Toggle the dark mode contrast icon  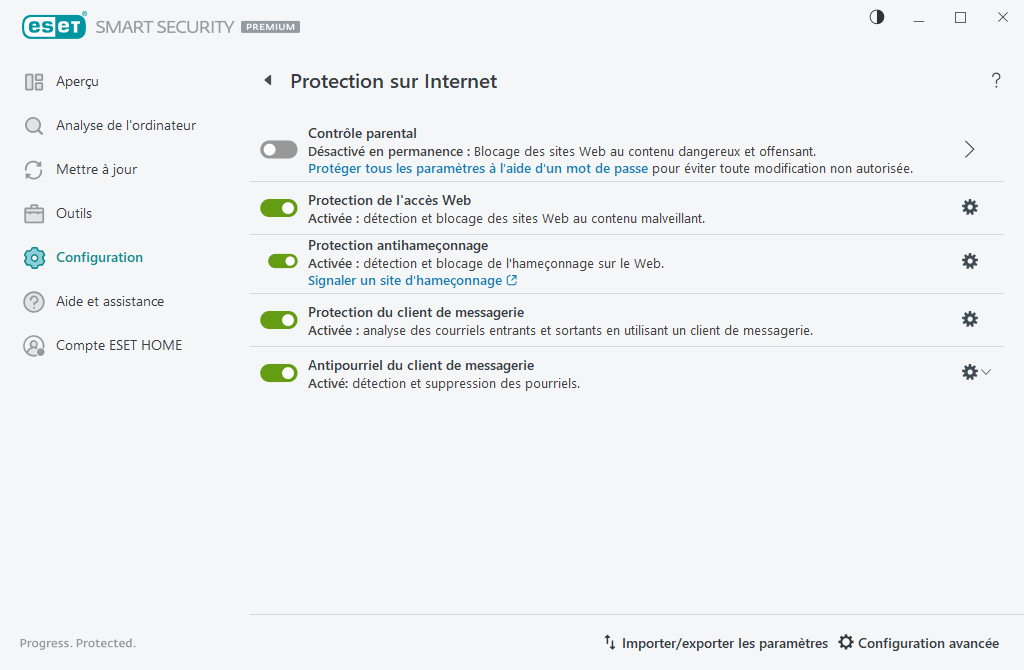[876, 17]
